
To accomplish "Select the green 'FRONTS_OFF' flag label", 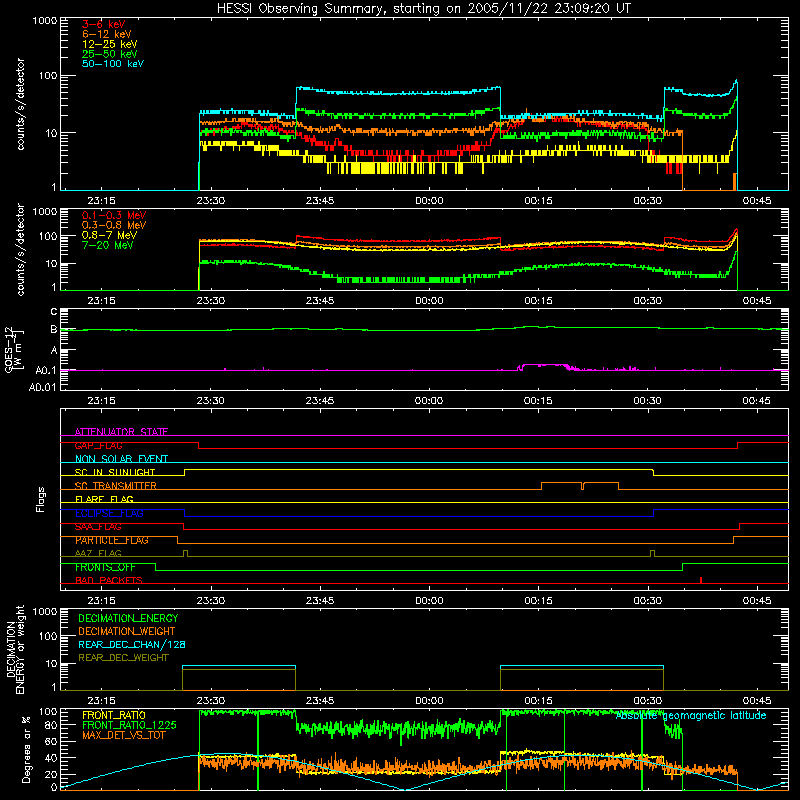I will (x=105, y=567).
